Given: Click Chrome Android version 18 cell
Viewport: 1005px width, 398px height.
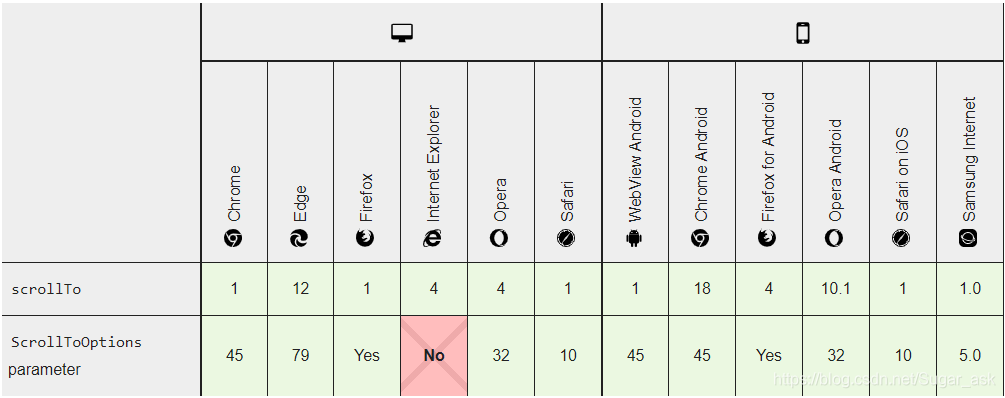Looking at the screenshot, I should [x=702, y=288].
